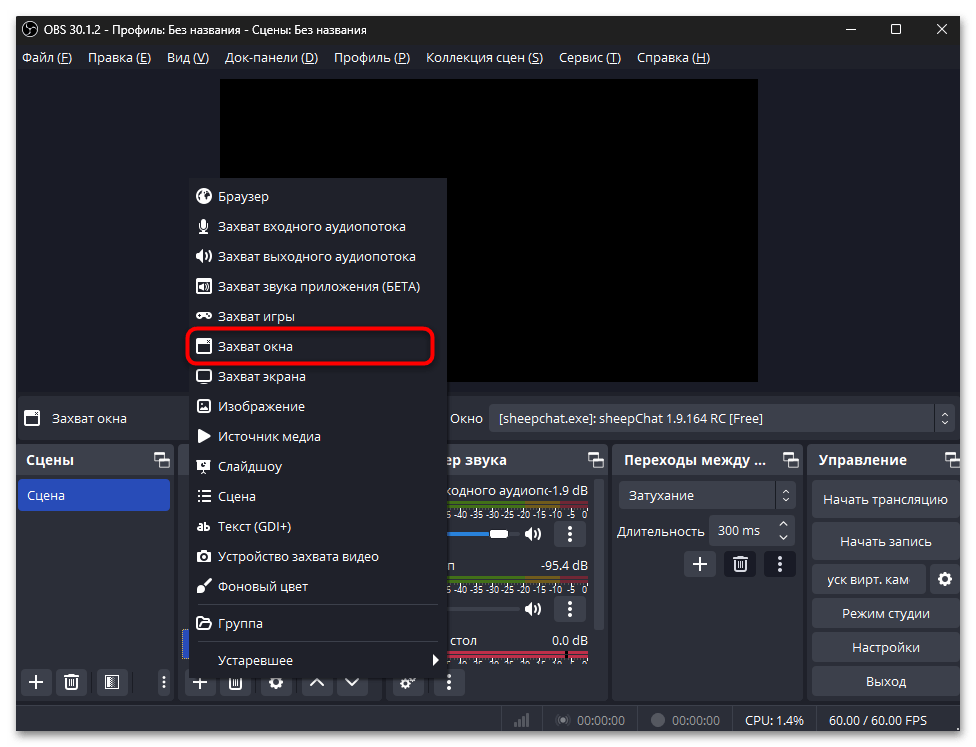
Task: Open the Профиль menu
Action: point(372,58)
